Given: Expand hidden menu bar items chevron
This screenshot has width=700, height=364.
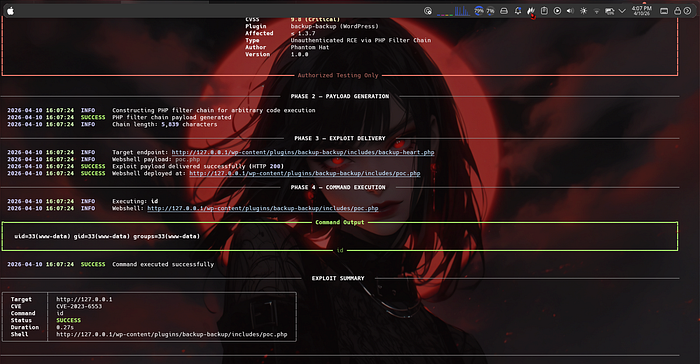Looking at the screenshot, I should tap(622, 11).
